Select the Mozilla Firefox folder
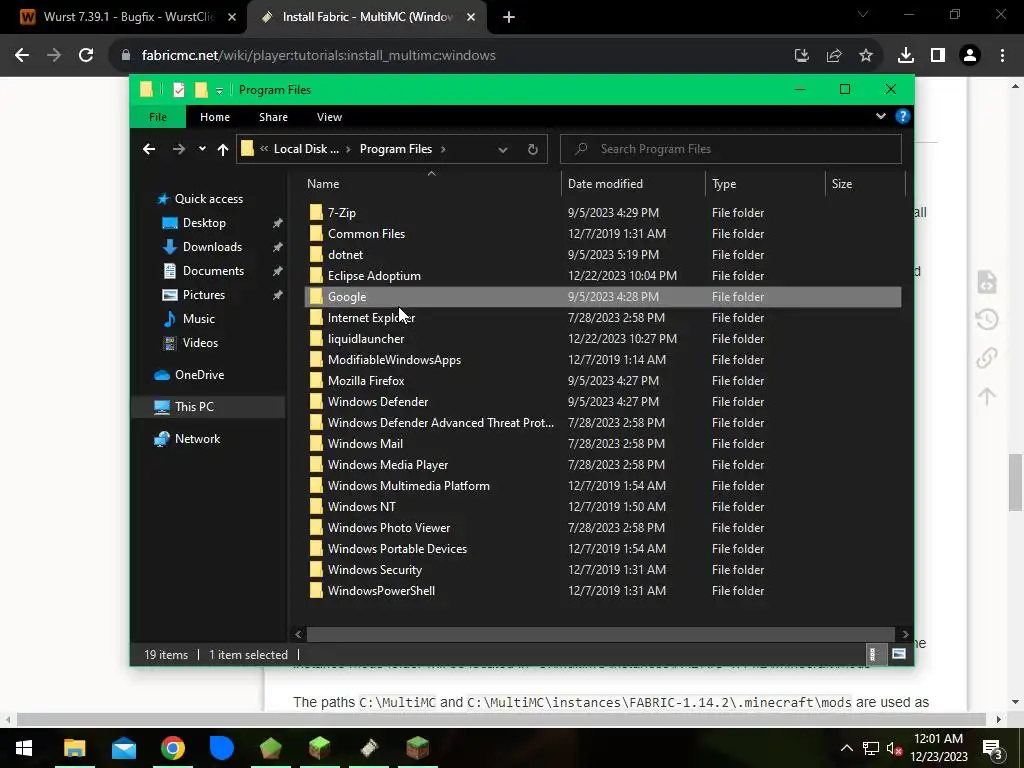Image resolution: width=1024 pixels, height=768 pixels. tap(366, 381)
